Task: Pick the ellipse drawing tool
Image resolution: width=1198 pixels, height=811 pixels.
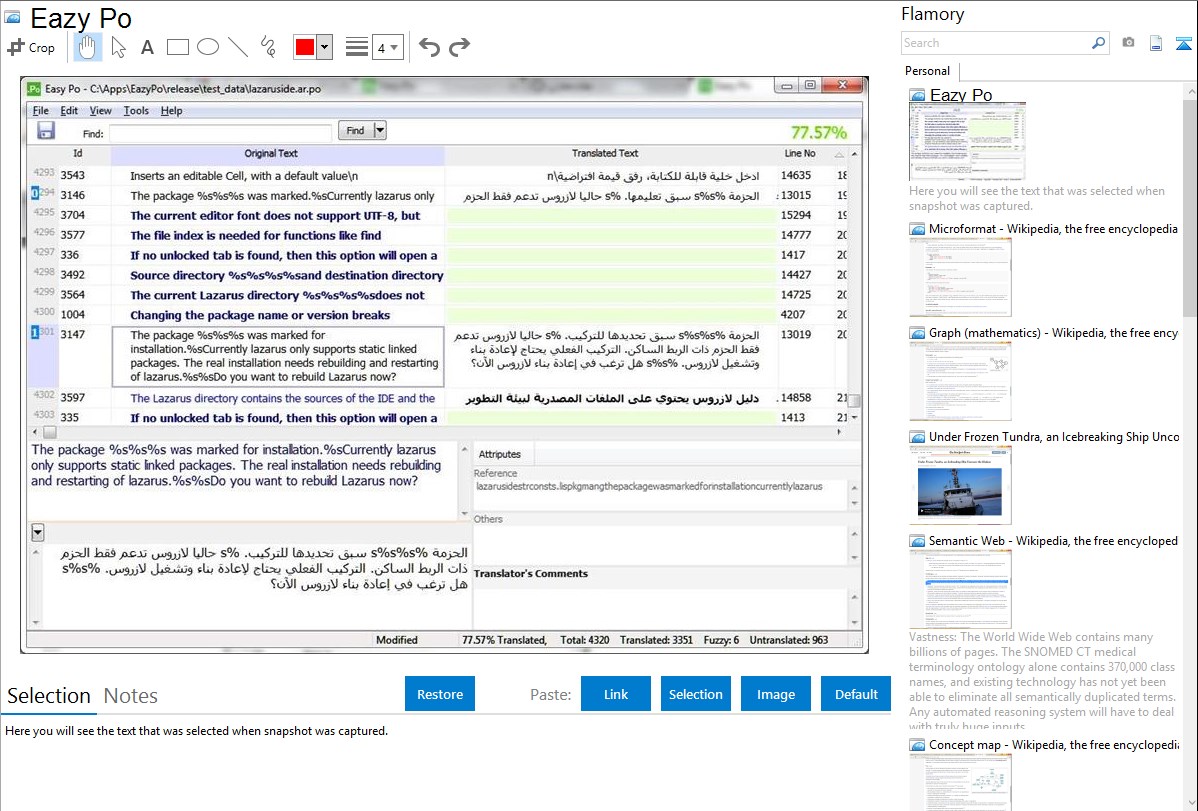Action: tap(208, 47)
